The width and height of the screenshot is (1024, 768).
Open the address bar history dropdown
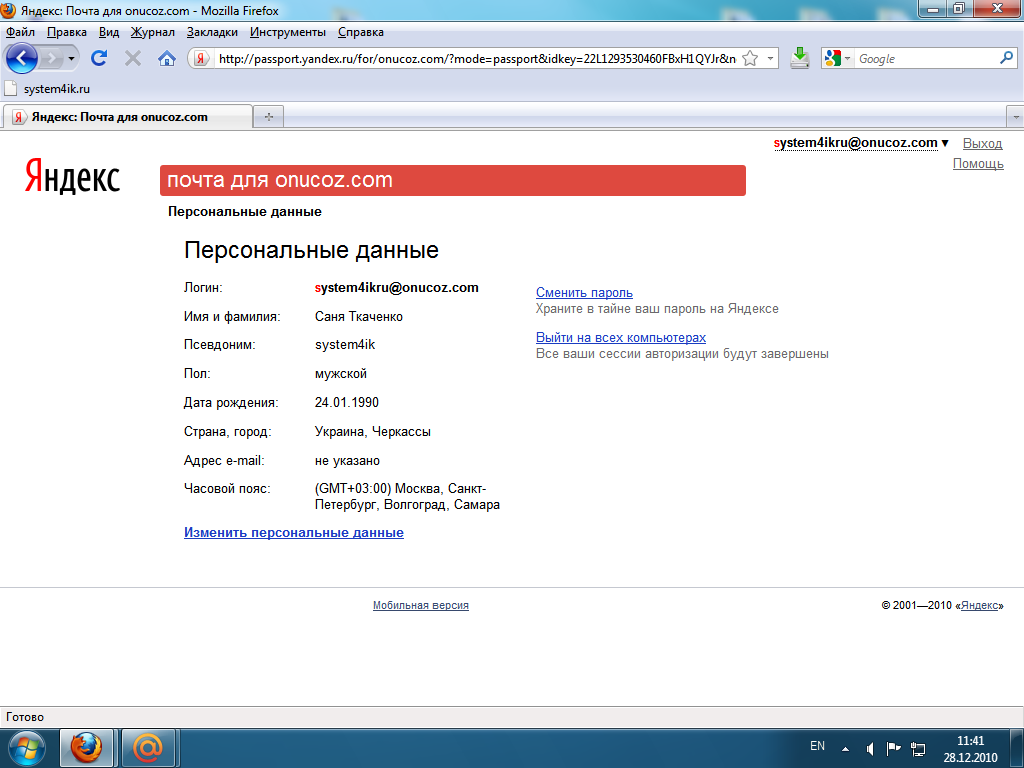point(771,59)
